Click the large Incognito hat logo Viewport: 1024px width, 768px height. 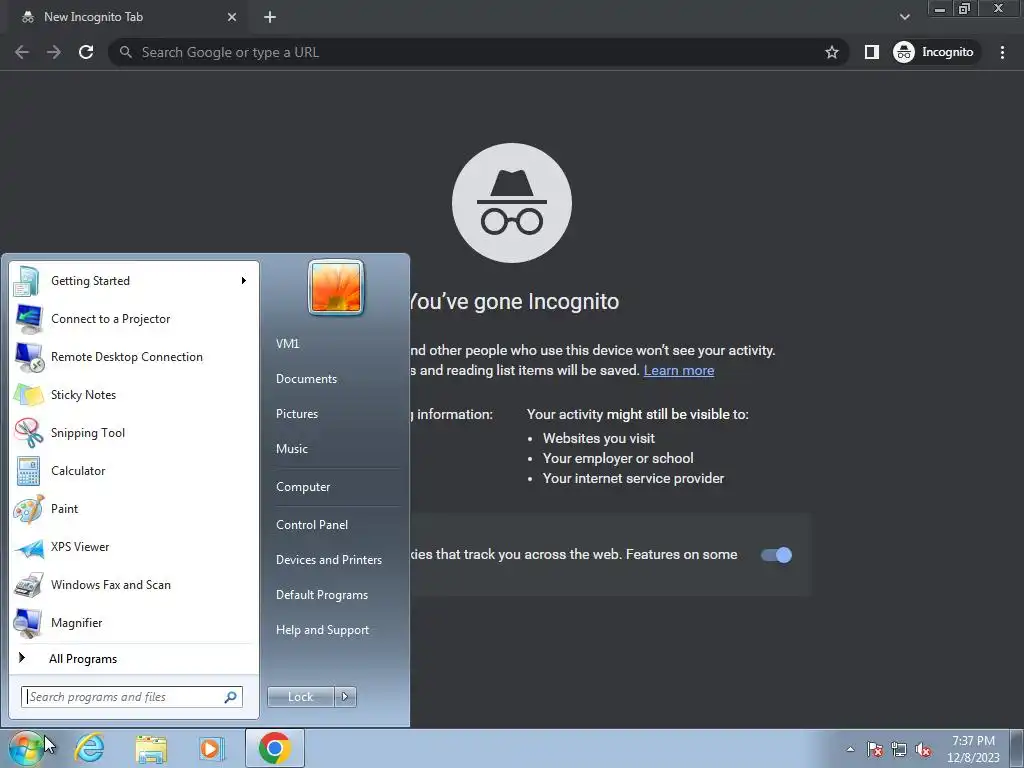512,203
